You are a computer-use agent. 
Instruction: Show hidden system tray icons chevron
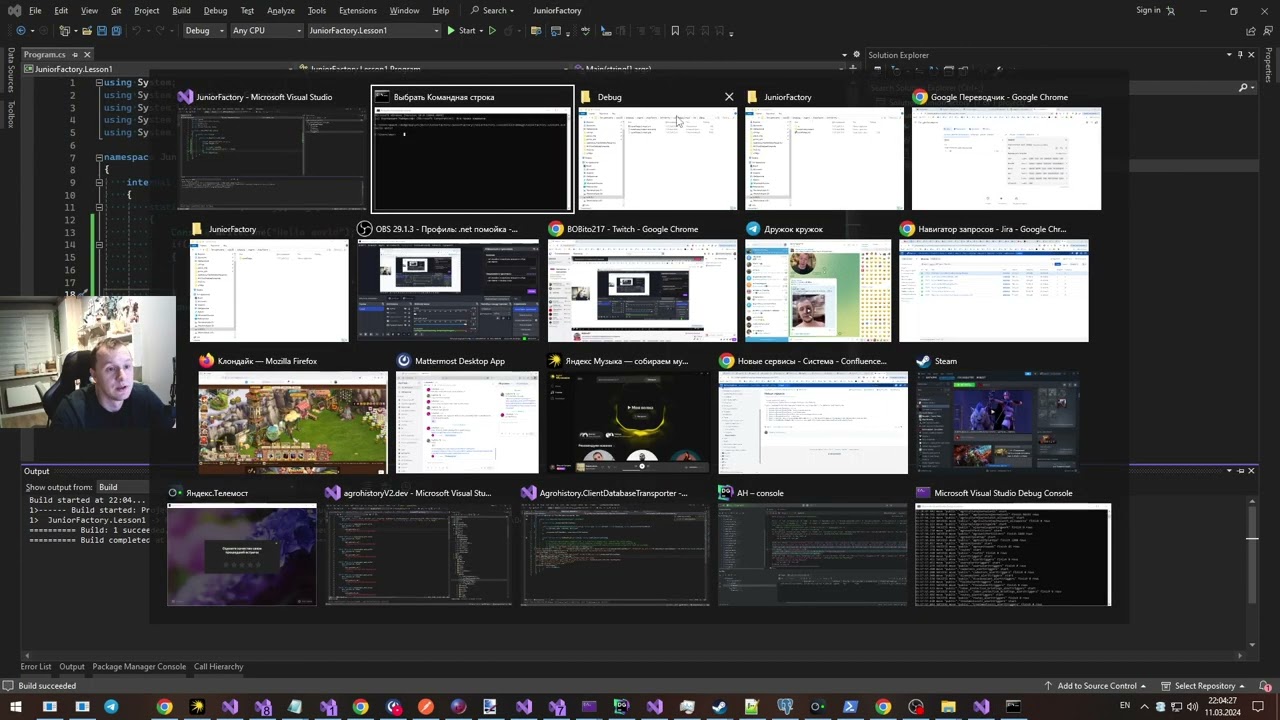coord(1145,707)
